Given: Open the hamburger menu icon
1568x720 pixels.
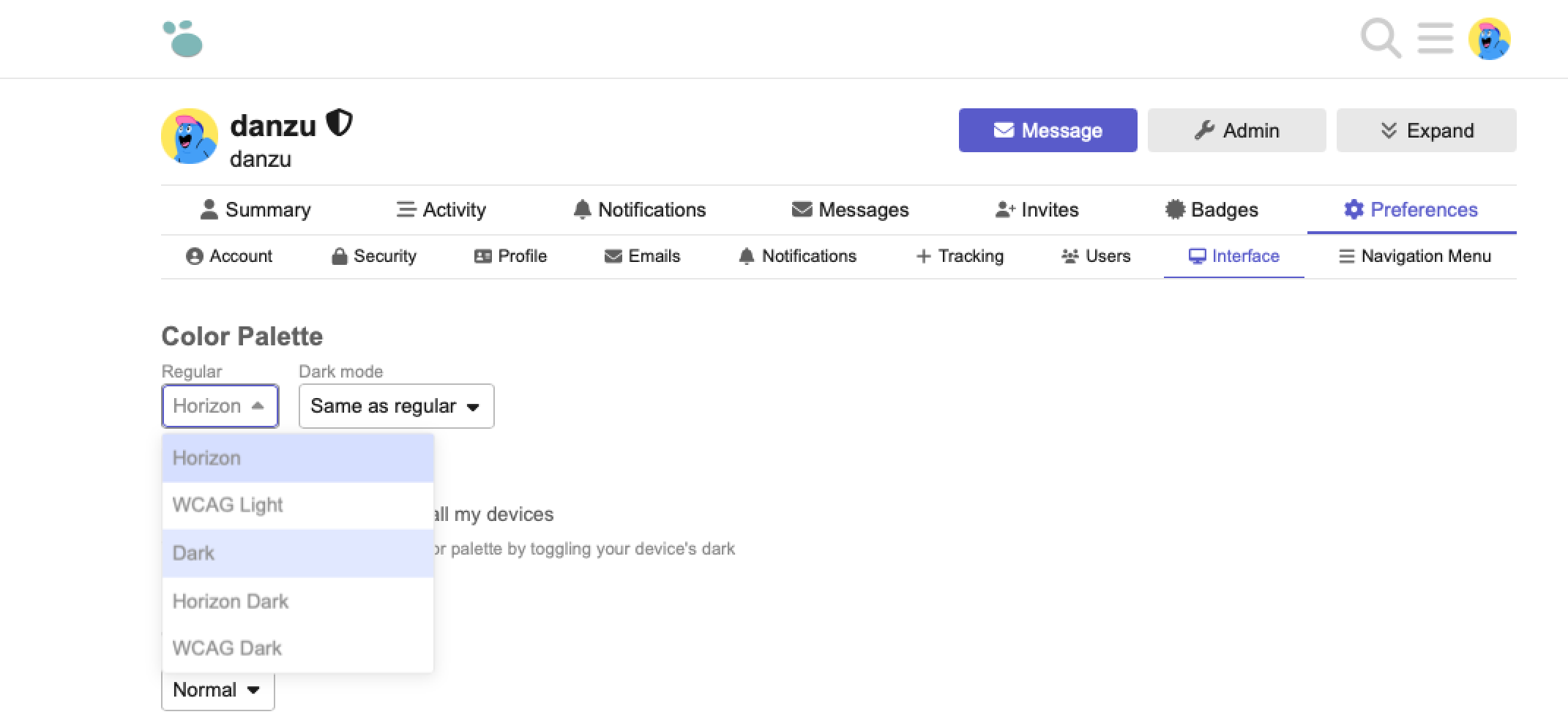Looking at the screenshot, I should [1435, 38].
